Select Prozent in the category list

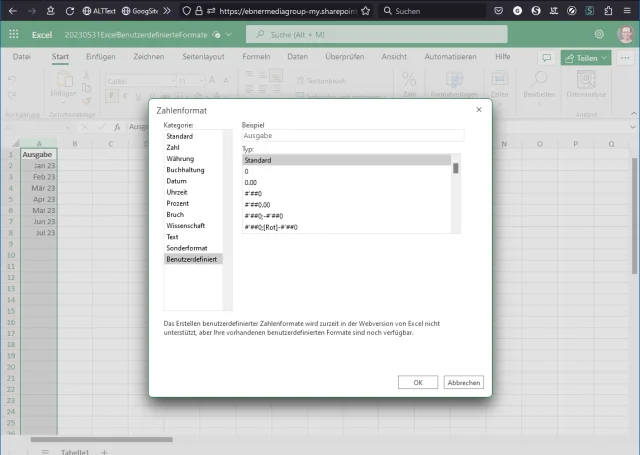pyautogui.click(x=177, y=203)
